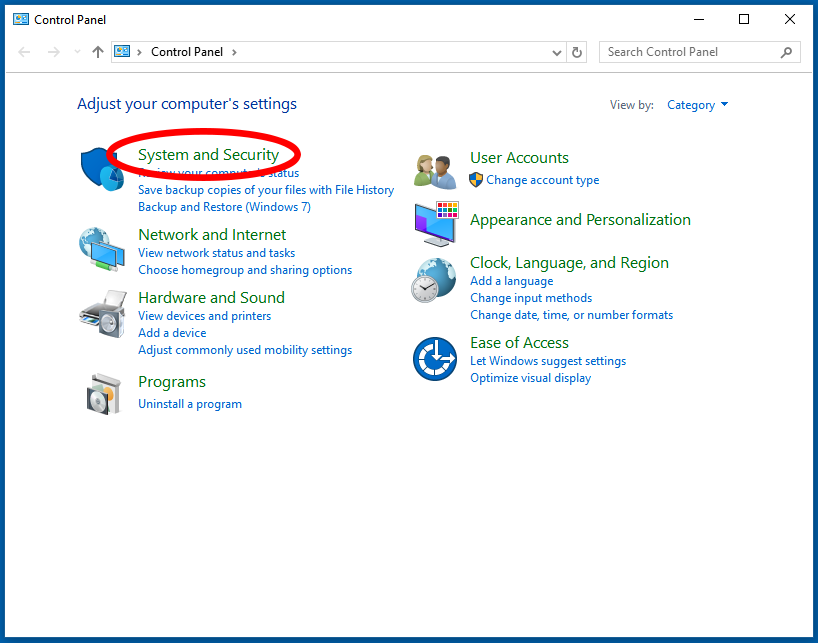The height and width of the screenshot is (643, 818).
Task: Open Appearance and Personalization
Action: [x=581, y=220]
